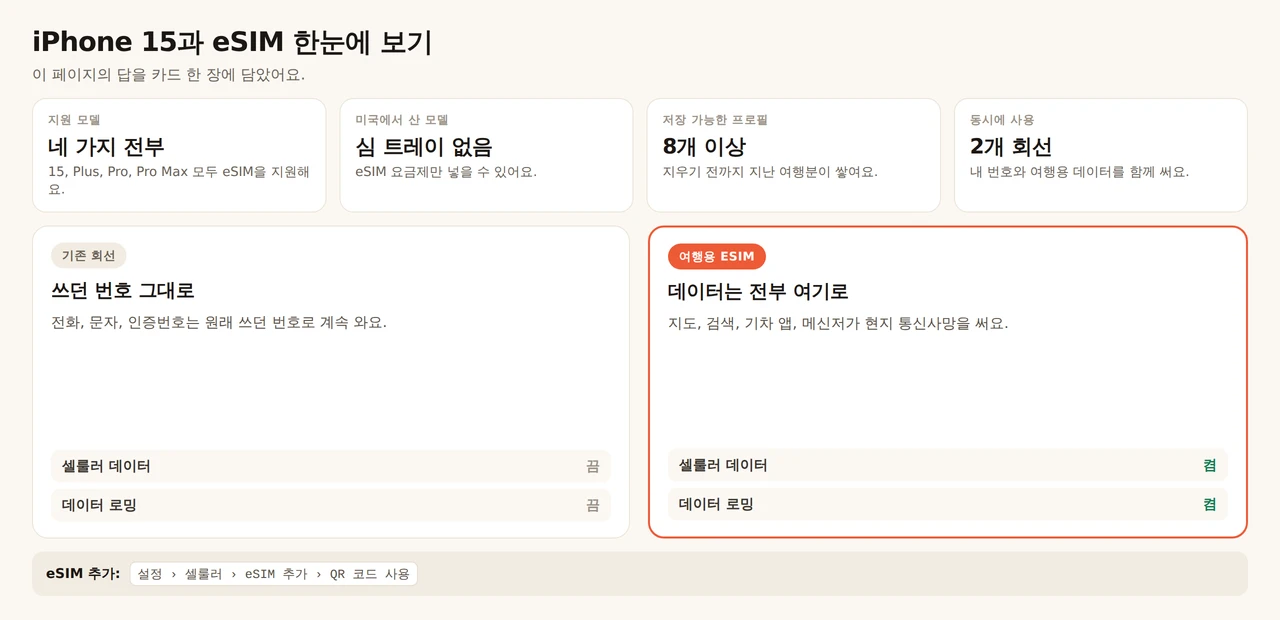Viewport: 1280px width, 620px height.
Task: Click the text '15, Plus, Pro, Pro Max 모두 eSIM을 지원해요.'
Action: (x=179, y=180)
